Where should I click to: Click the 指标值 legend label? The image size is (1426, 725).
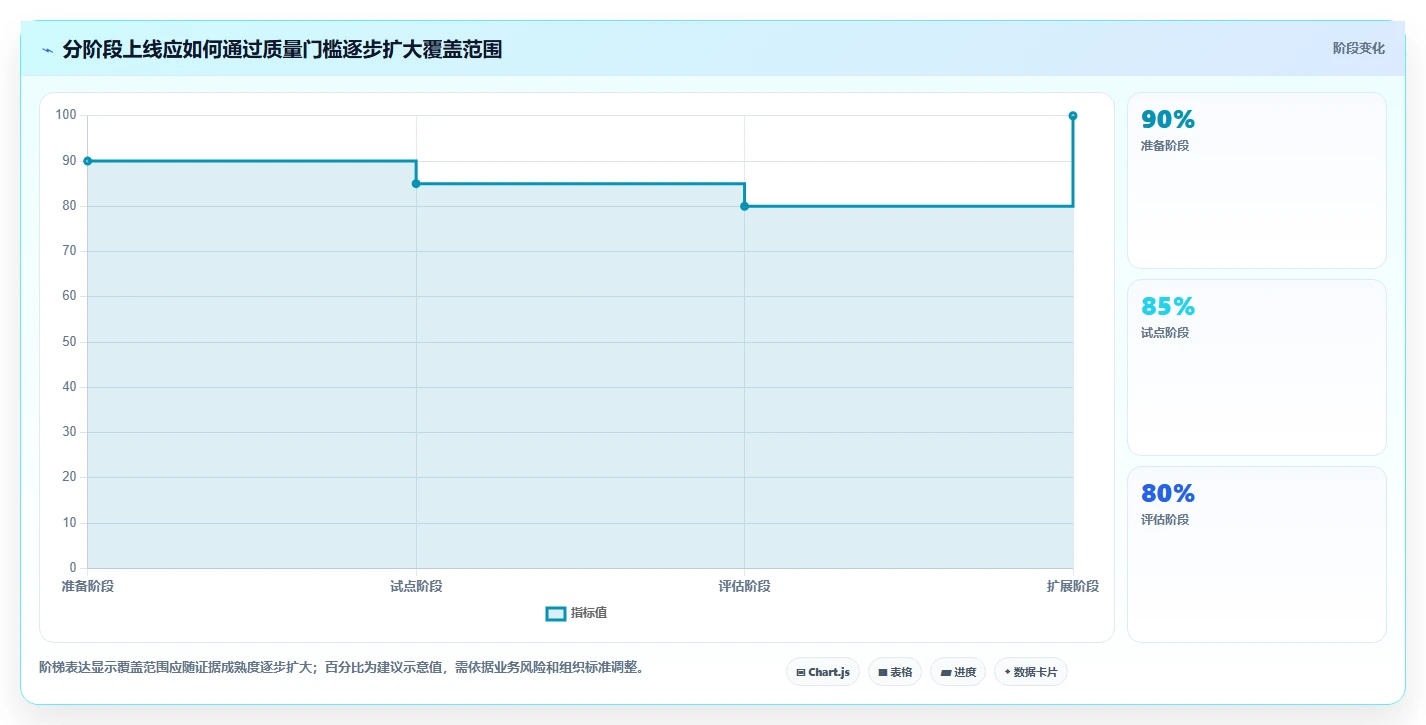point(589,613)
